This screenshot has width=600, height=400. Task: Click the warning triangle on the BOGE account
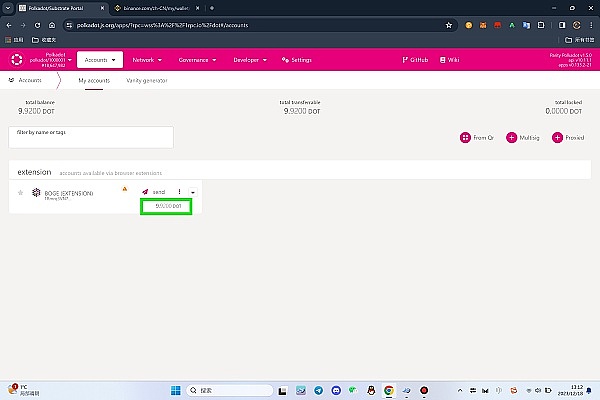pos(125,189)
